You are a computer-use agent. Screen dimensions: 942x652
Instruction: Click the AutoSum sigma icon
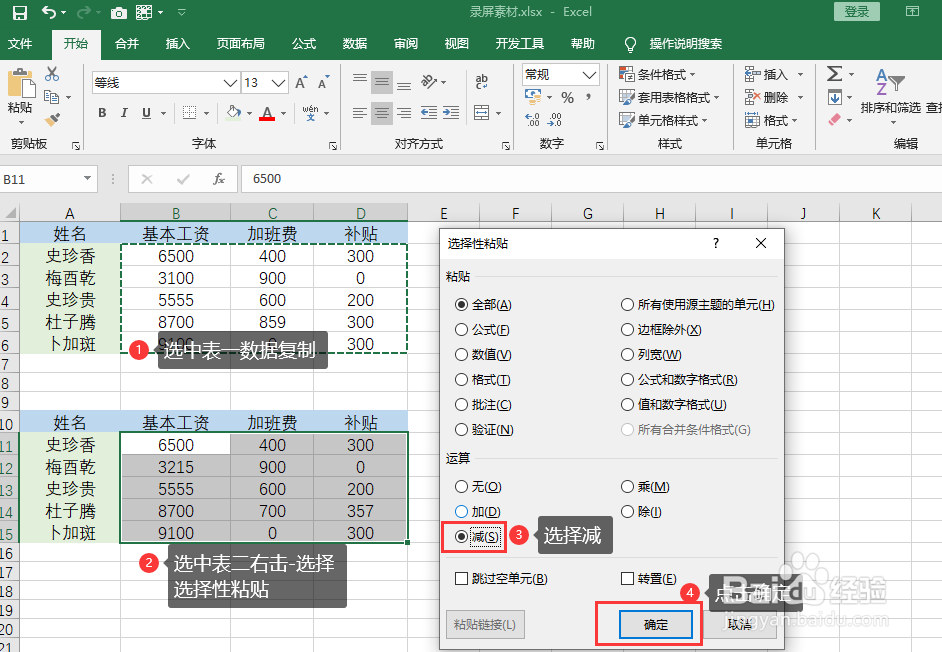click(834, 73)
